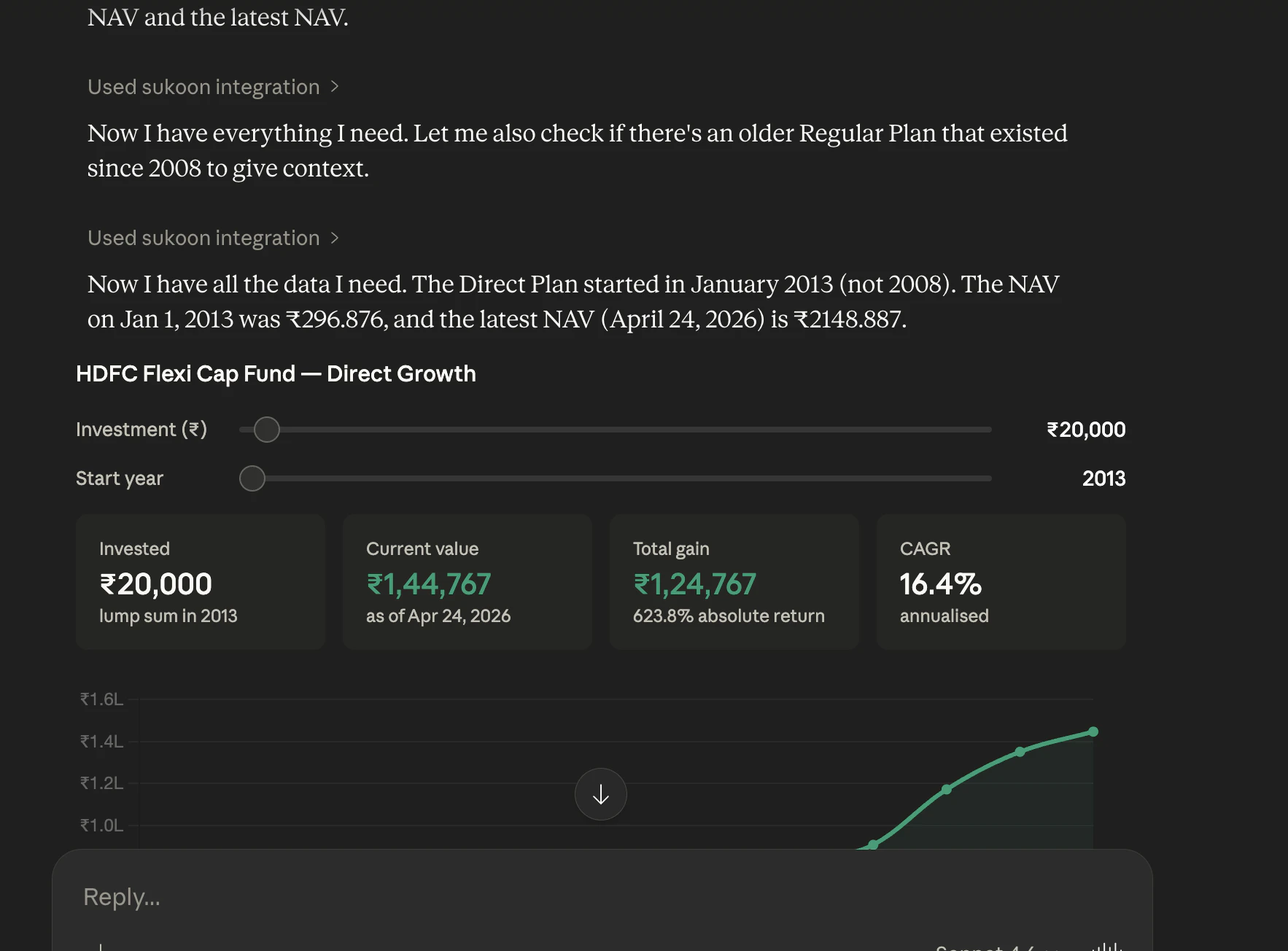
Task: Click the scroll-to-bottom down arrow button
Action: tap(600, 794)
